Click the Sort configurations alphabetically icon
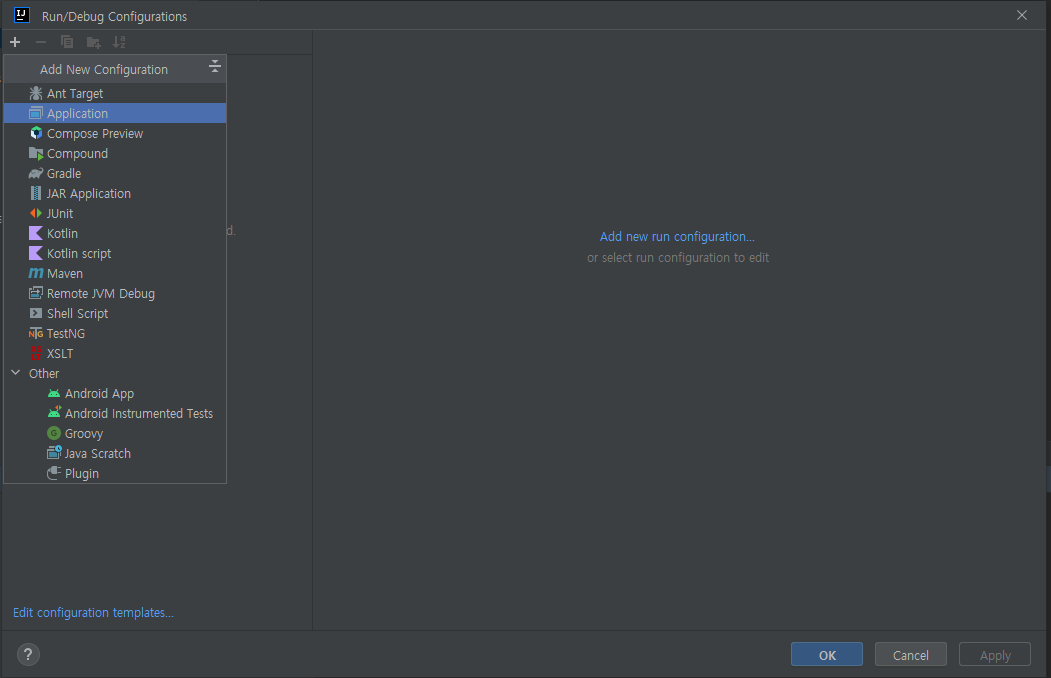This screenshot has width=1051, height=678. point(119,42)
